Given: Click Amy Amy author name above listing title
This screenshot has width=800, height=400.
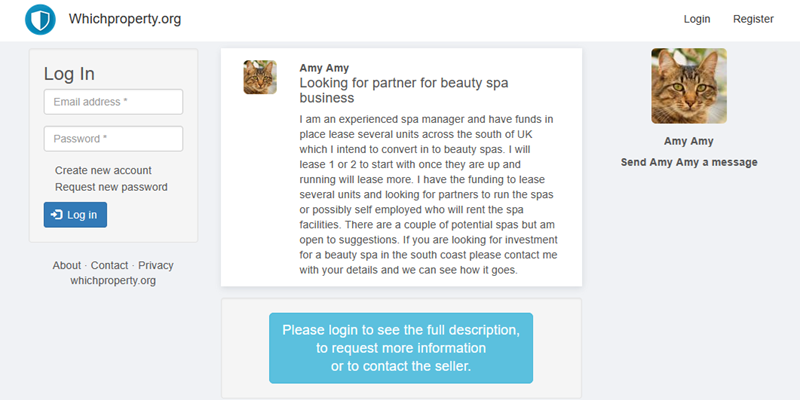Looking at the screenshot, I should pos(325,68).
